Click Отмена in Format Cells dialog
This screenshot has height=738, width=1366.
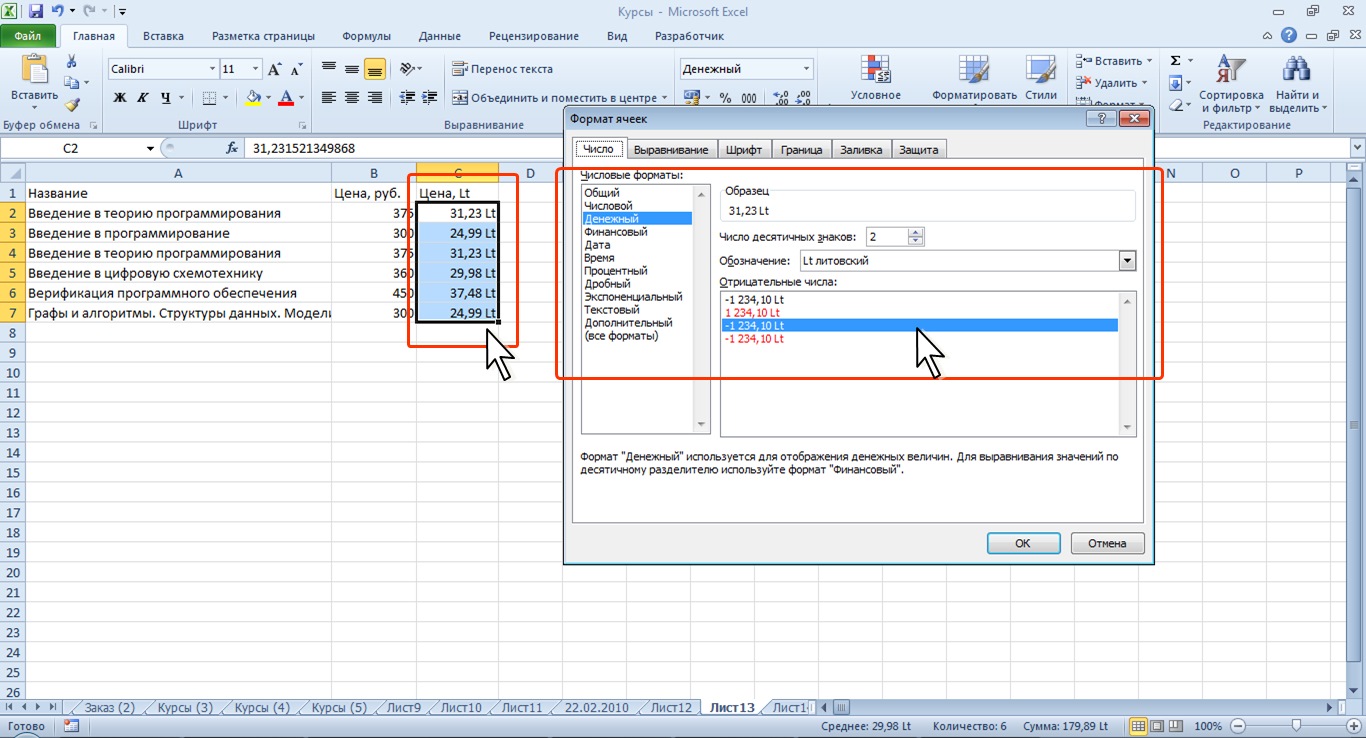(1107, 543)
